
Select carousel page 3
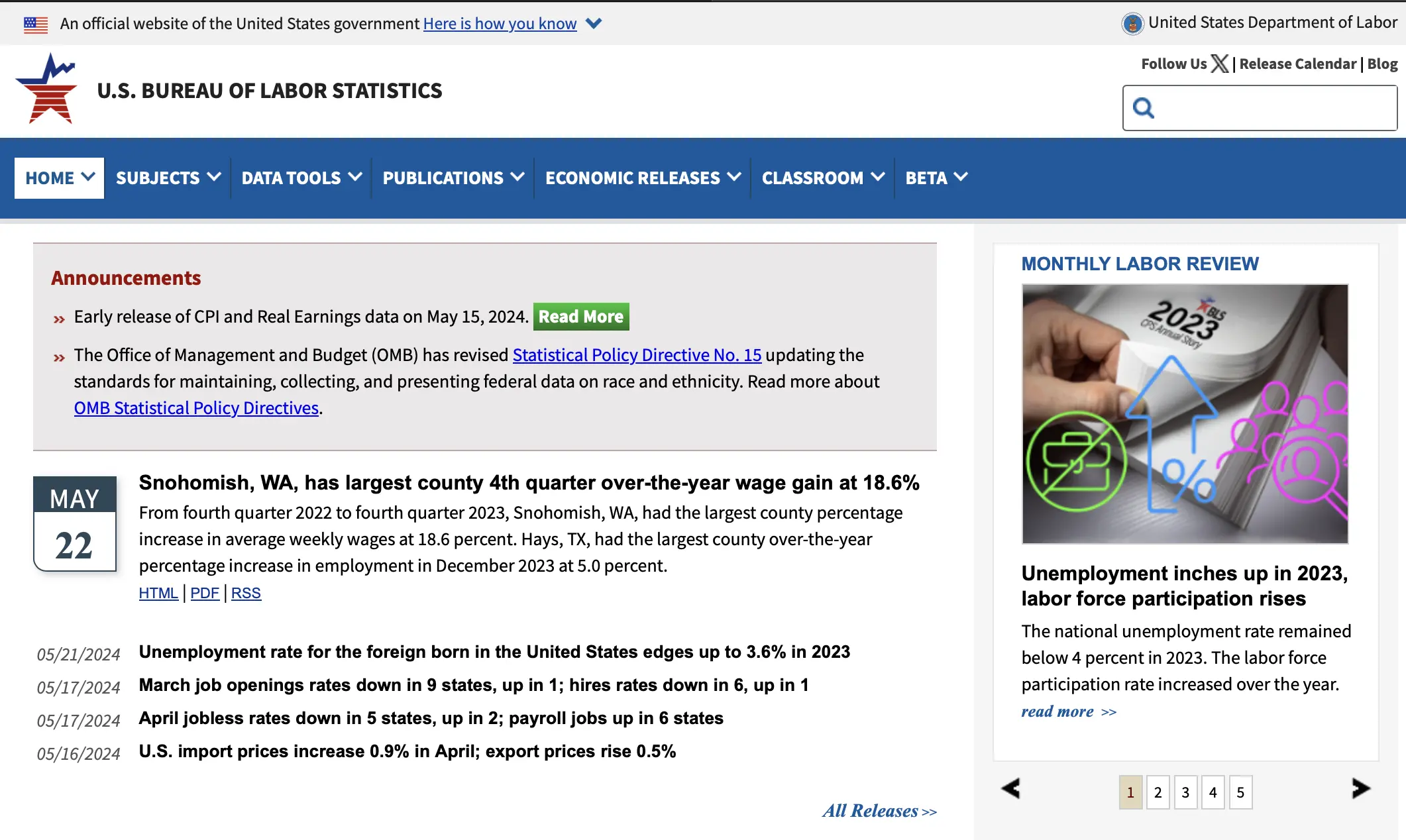(1185, 792)
